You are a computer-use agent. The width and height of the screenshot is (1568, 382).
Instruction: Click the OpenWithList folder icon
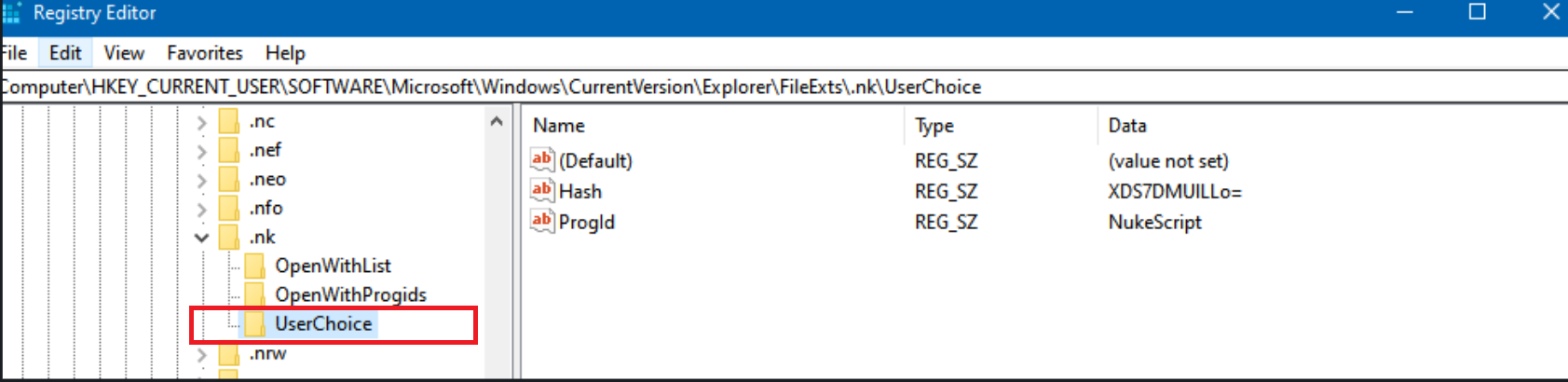coord(254,266)
